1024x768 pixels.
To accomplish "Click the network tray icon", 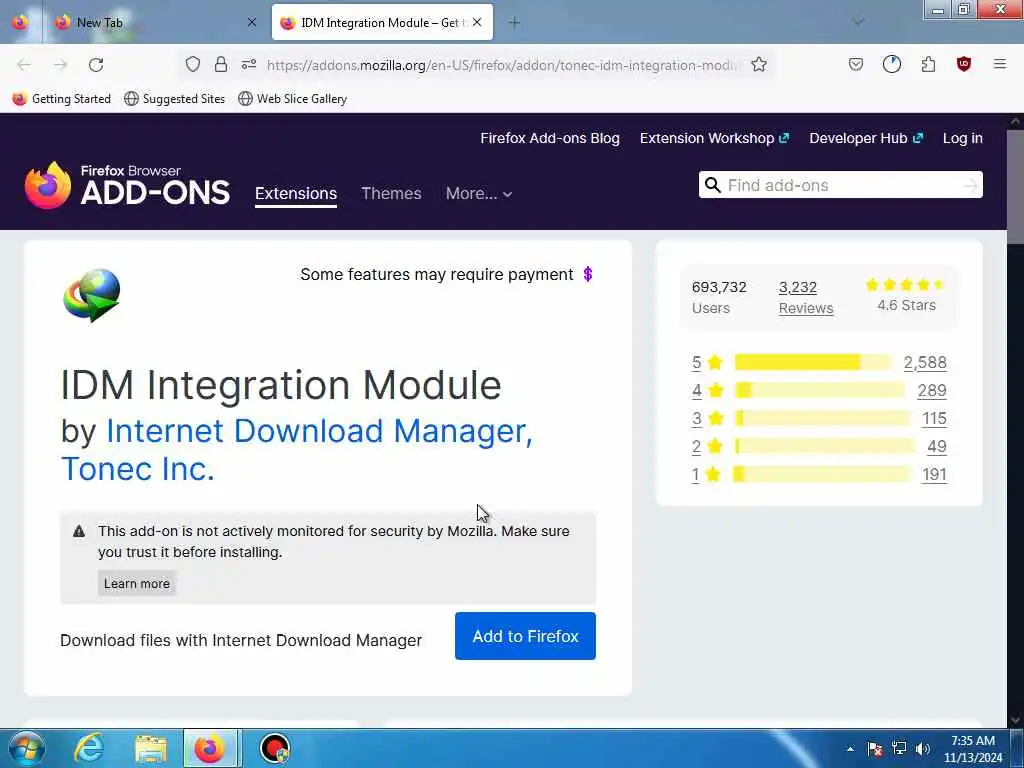I will pos(899,749).
